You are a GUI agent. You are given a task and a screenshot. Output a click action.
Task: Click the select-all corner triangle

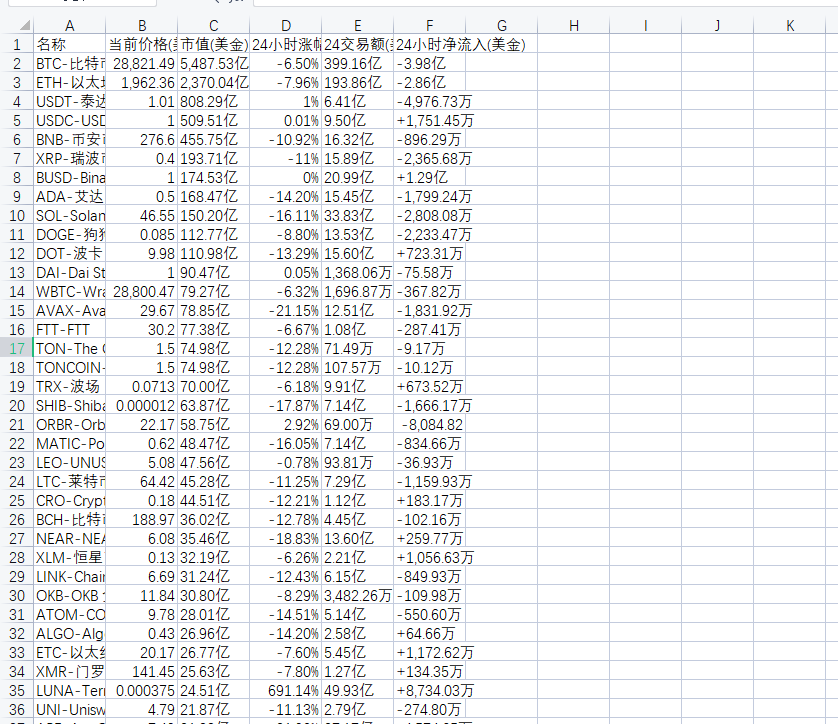pyautogui.click(x=25, y=26)
